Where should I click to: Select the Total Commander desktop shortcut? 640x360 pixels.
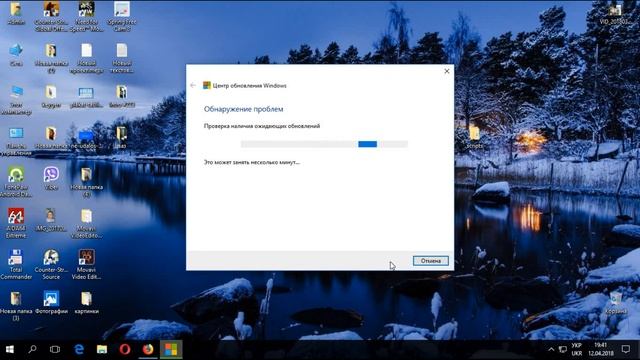[16, 264]
